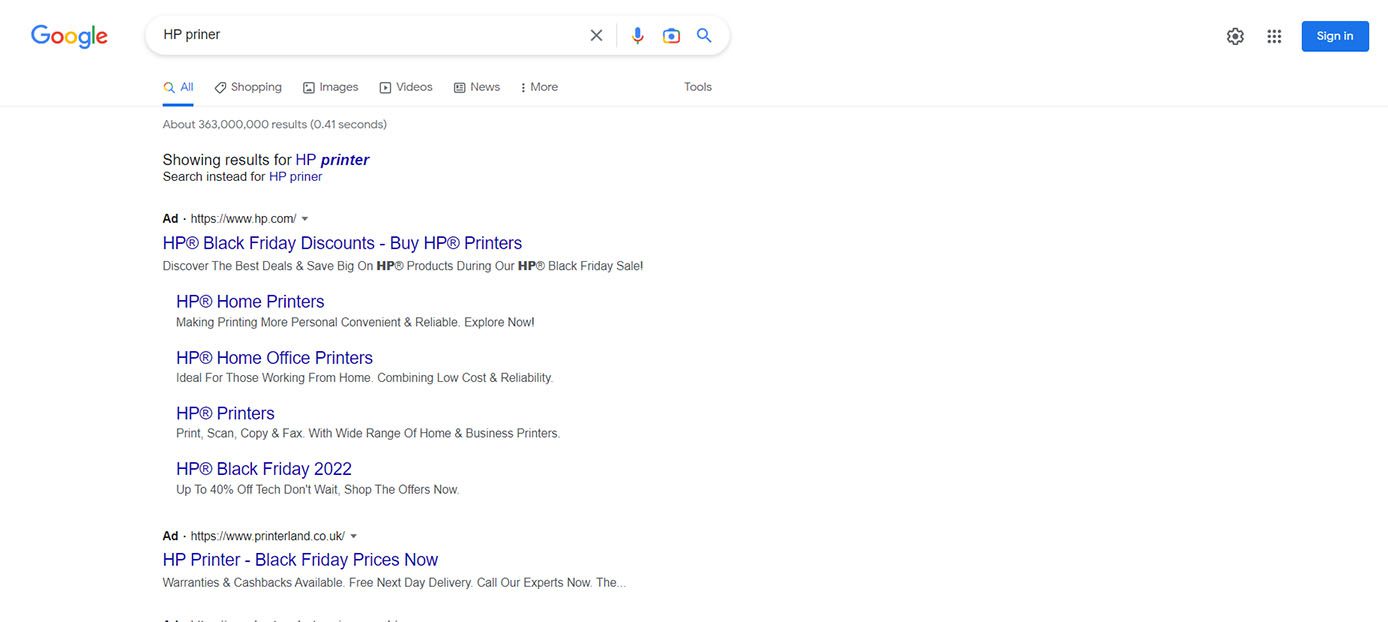This screenshot has width=1388, height=622.
Task: Open the Tools button
Action: pyautogui.click(x=698, y=87)
